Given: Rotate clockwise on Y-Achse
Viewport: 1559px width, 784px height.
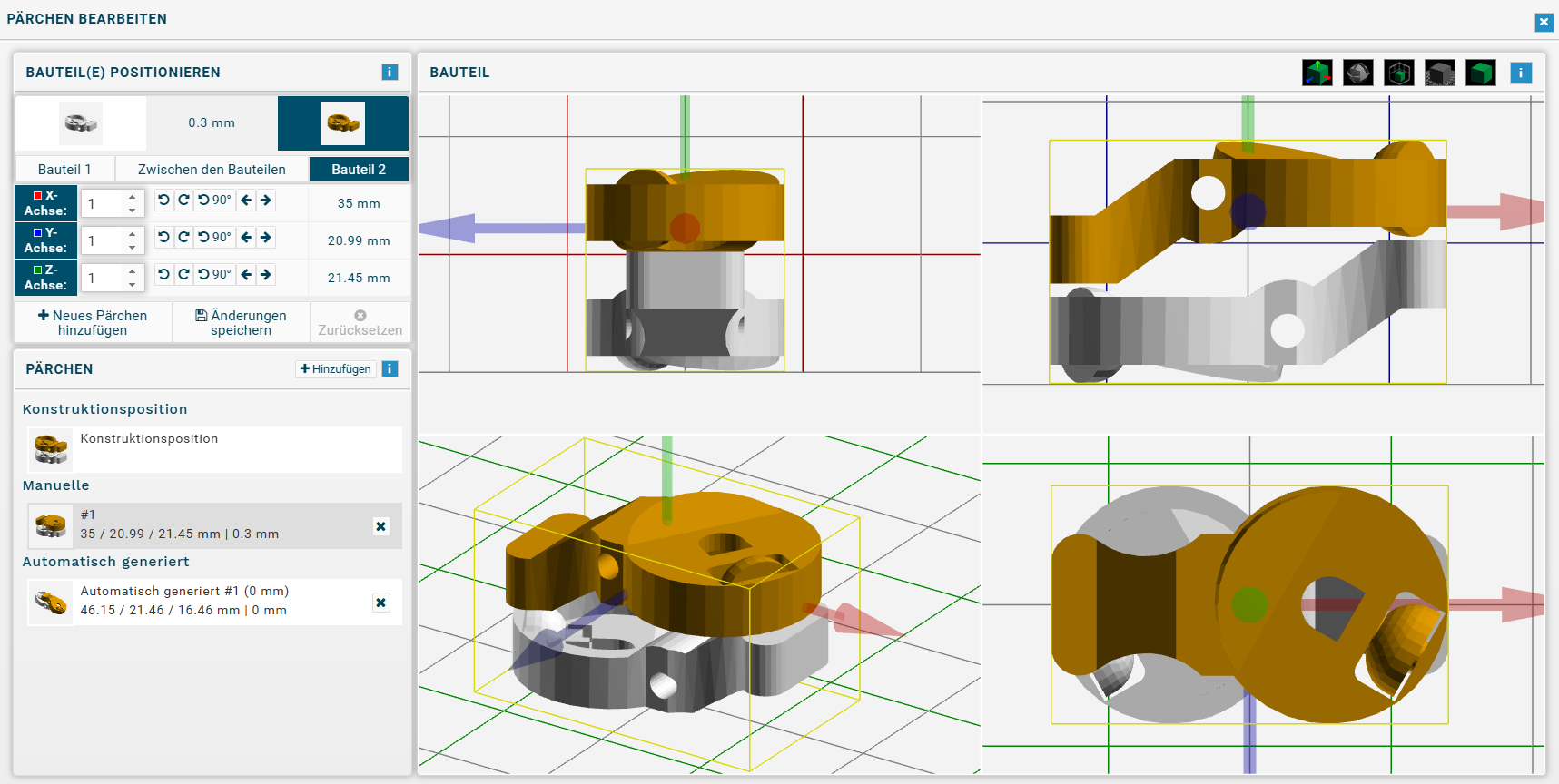Looking at the screenshot, I should (x=183, y=237).
